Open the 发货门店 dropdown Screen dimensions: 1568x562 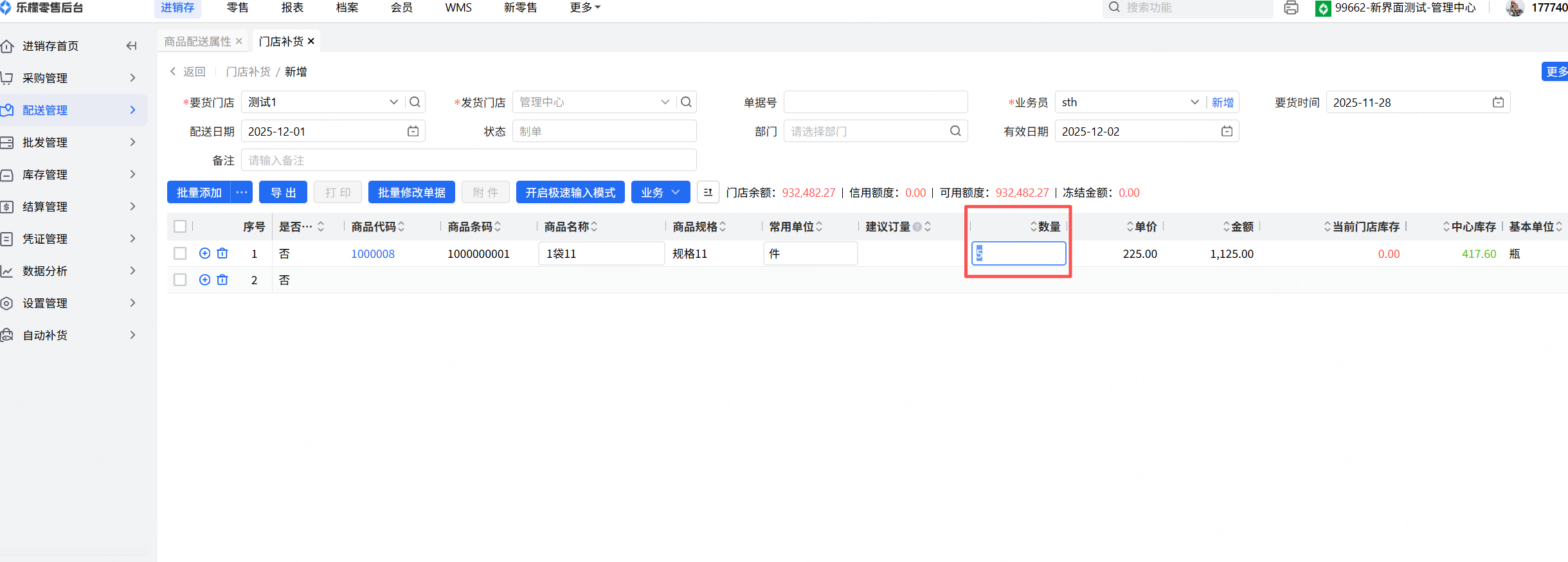click(594, 102)
